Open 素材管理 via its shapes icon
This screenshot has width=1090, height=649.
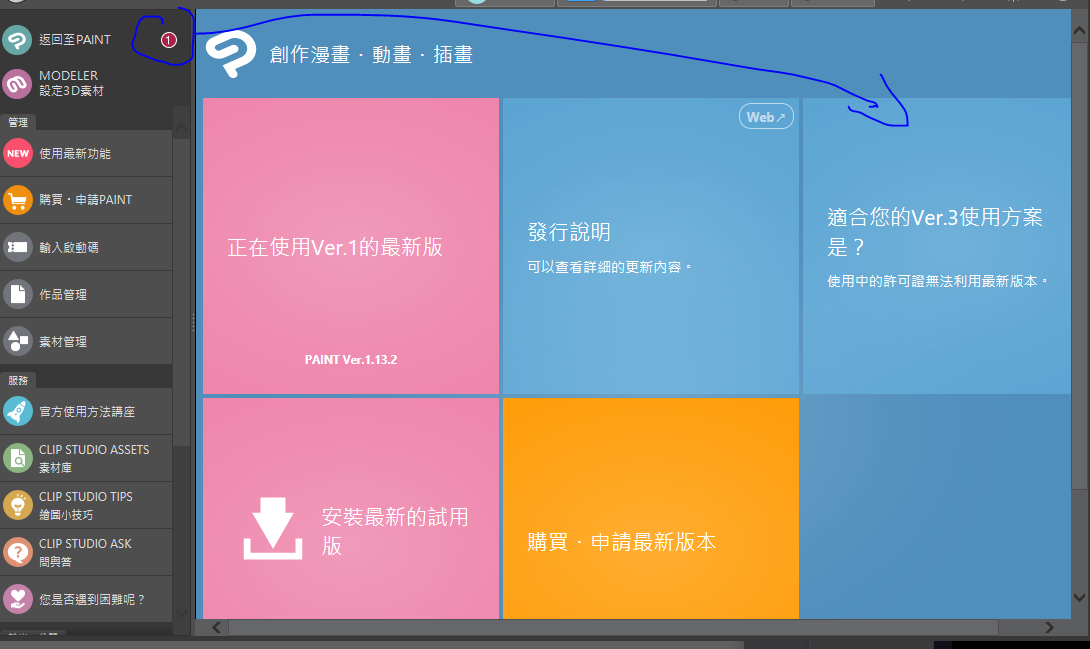pos(18,341)
